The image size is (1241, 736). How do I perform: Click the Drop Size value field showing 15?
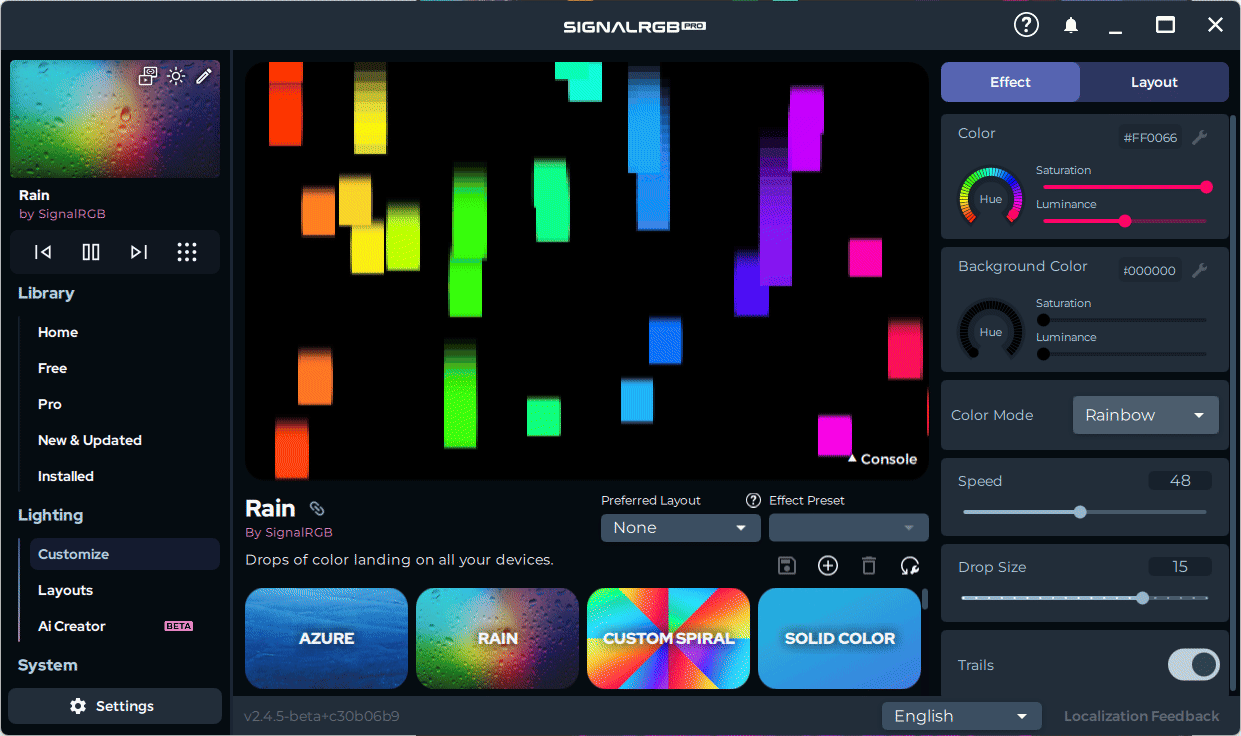point(1180,567)
